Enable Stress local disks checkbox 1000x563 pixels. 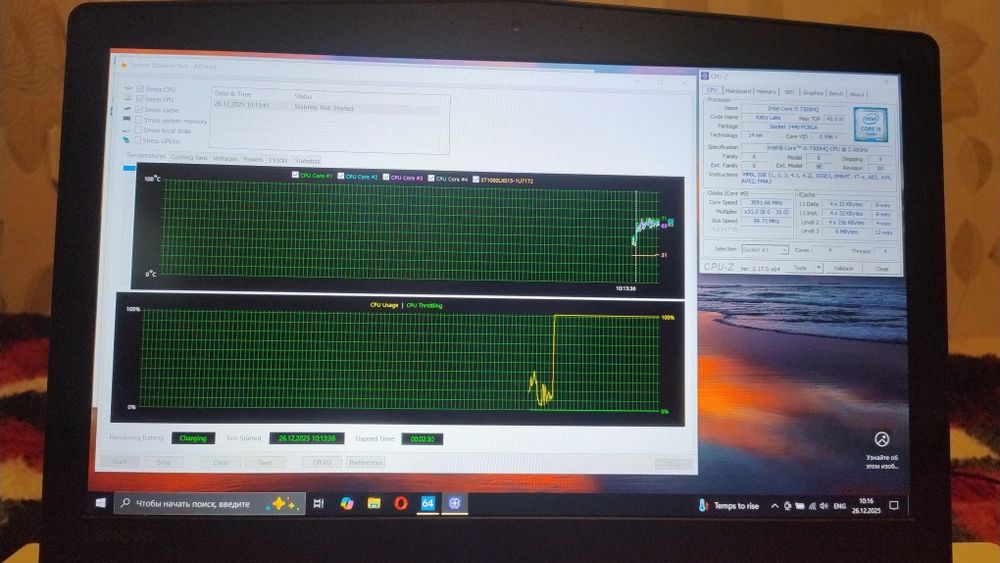click(x=138, y=130)
